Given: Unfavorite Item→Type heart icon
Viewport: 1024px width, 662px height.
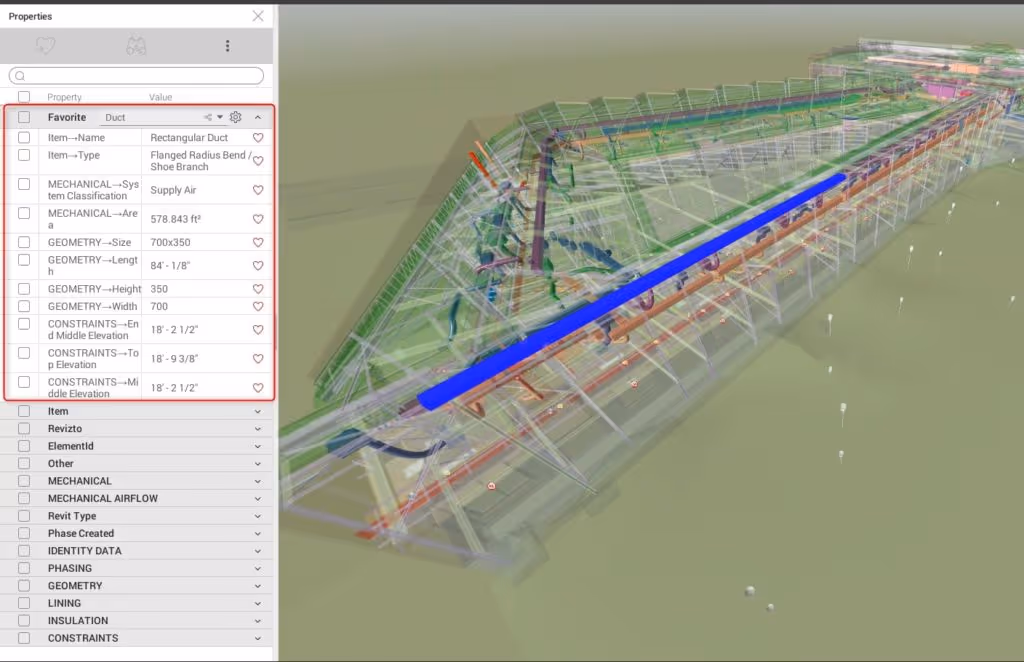Looking at the screenshot, I should tap(258, 161).
